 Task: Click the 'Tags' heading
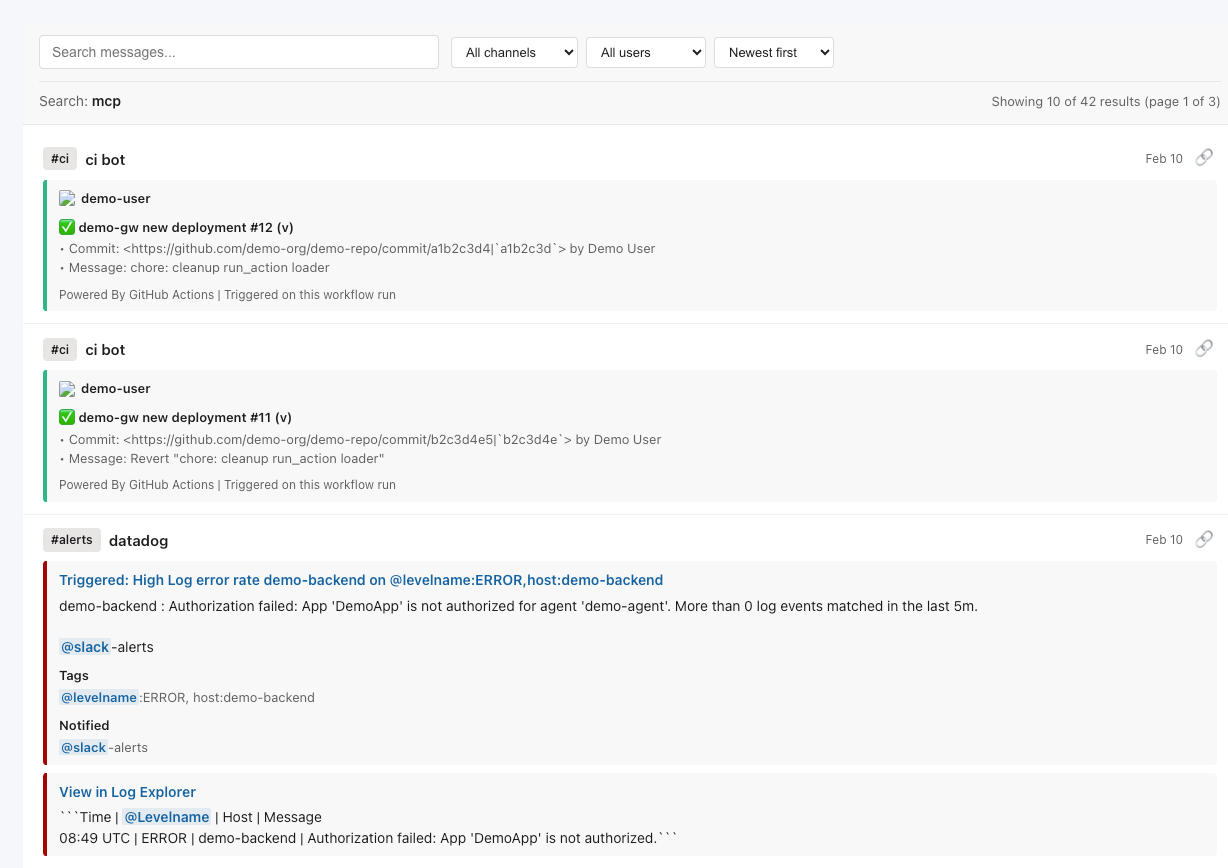(x=74, y=675)
